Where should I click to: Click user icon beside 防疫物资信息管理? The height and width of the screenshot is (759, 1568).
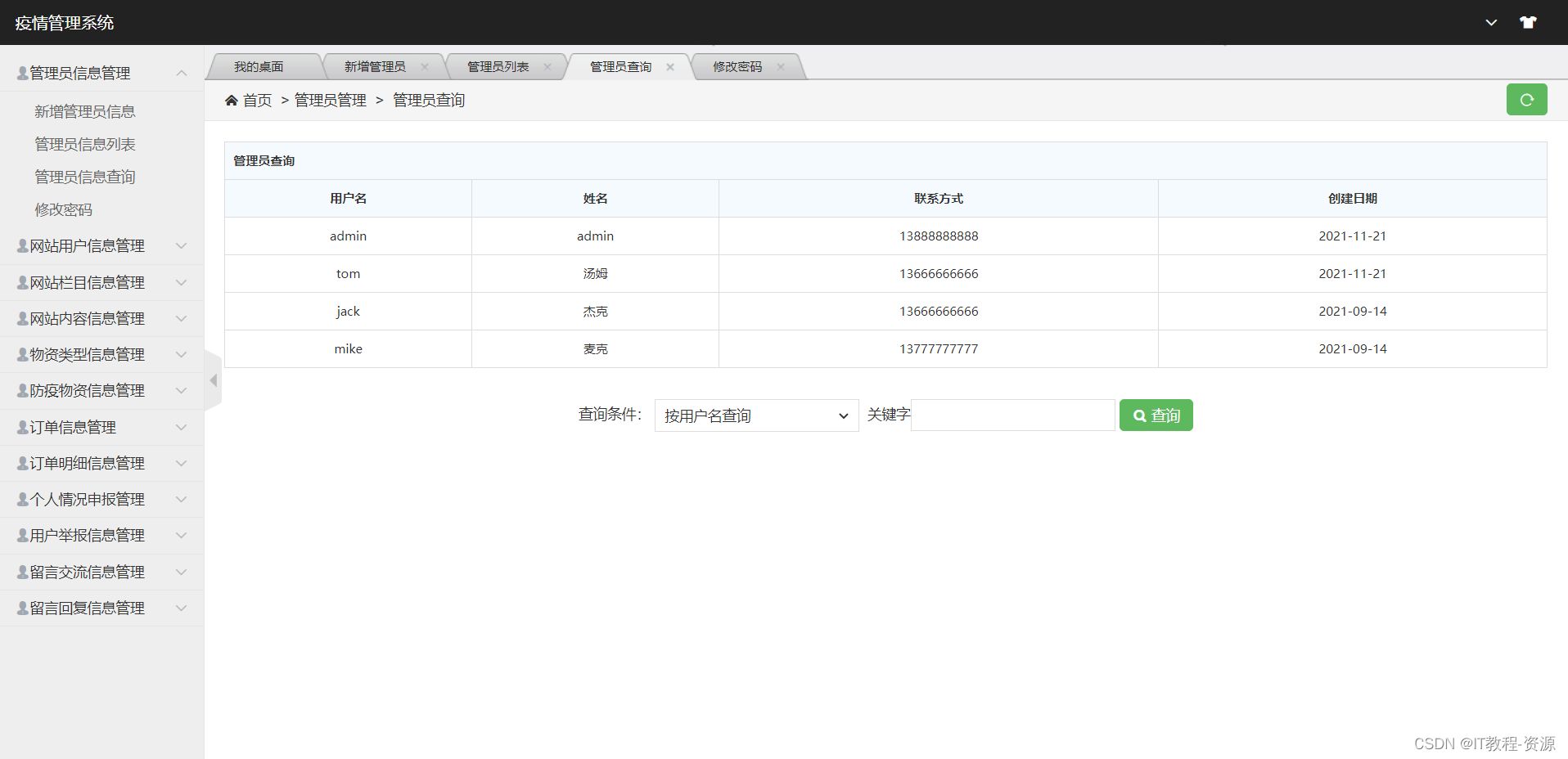pyautogui.click(x=23, y=390)
